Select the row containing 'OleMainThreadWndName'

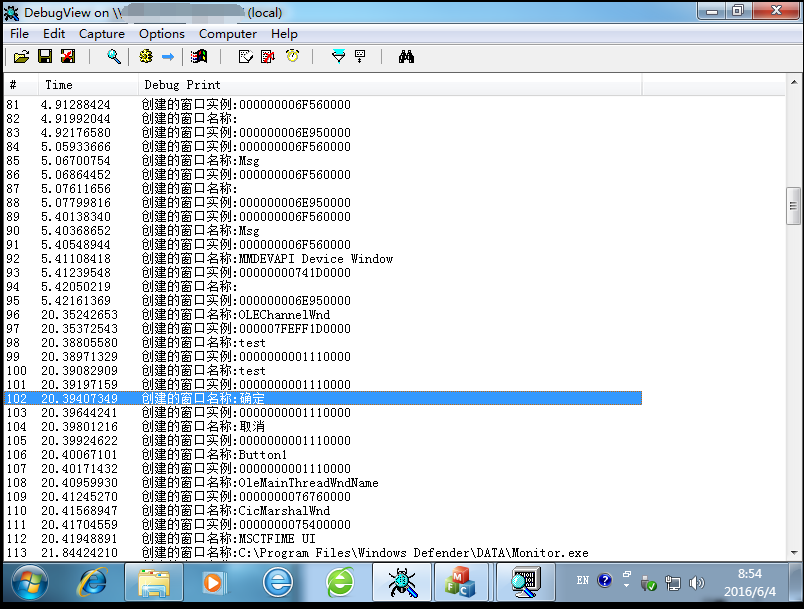323,483
